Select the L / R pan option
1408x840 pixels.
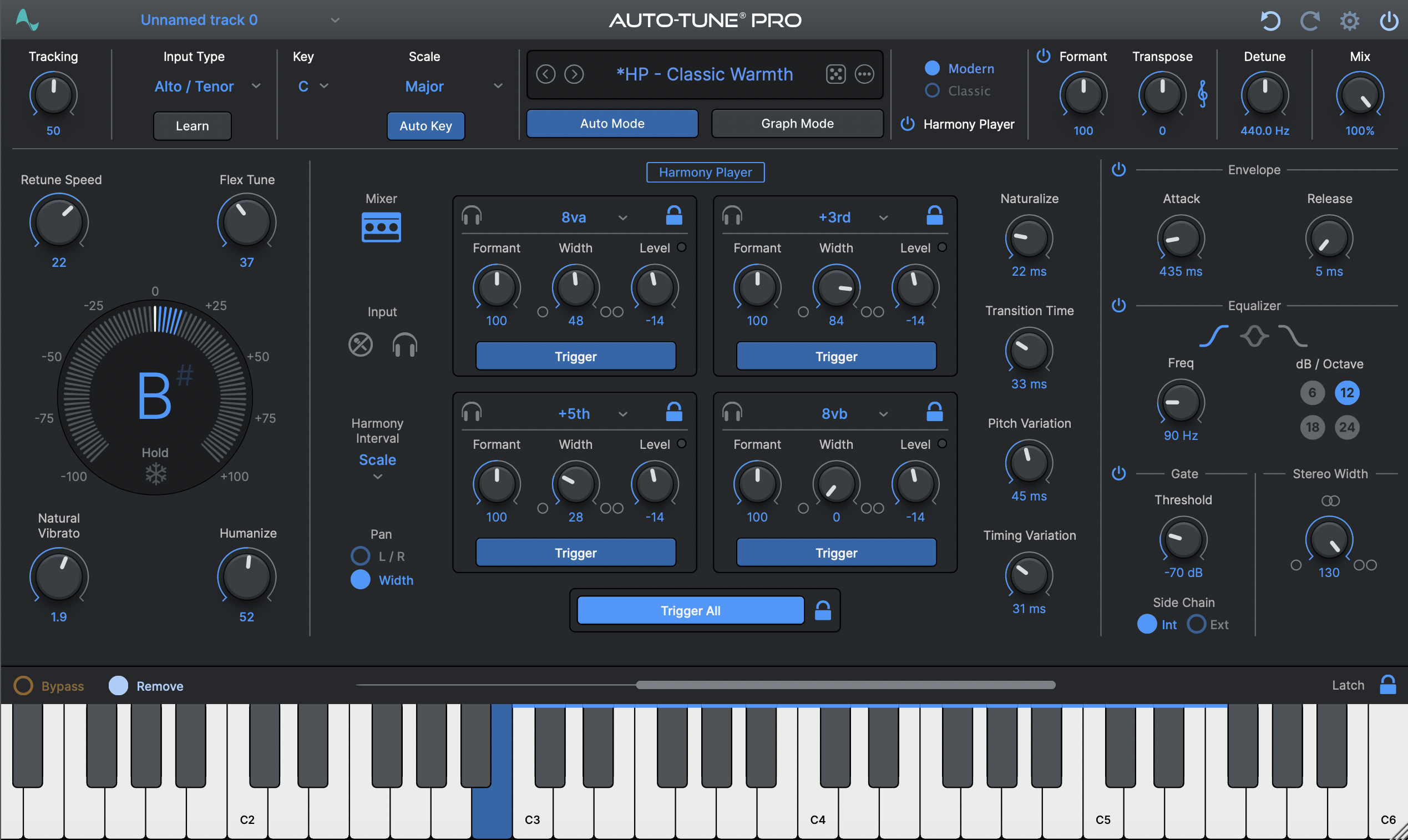coord(361,556)
